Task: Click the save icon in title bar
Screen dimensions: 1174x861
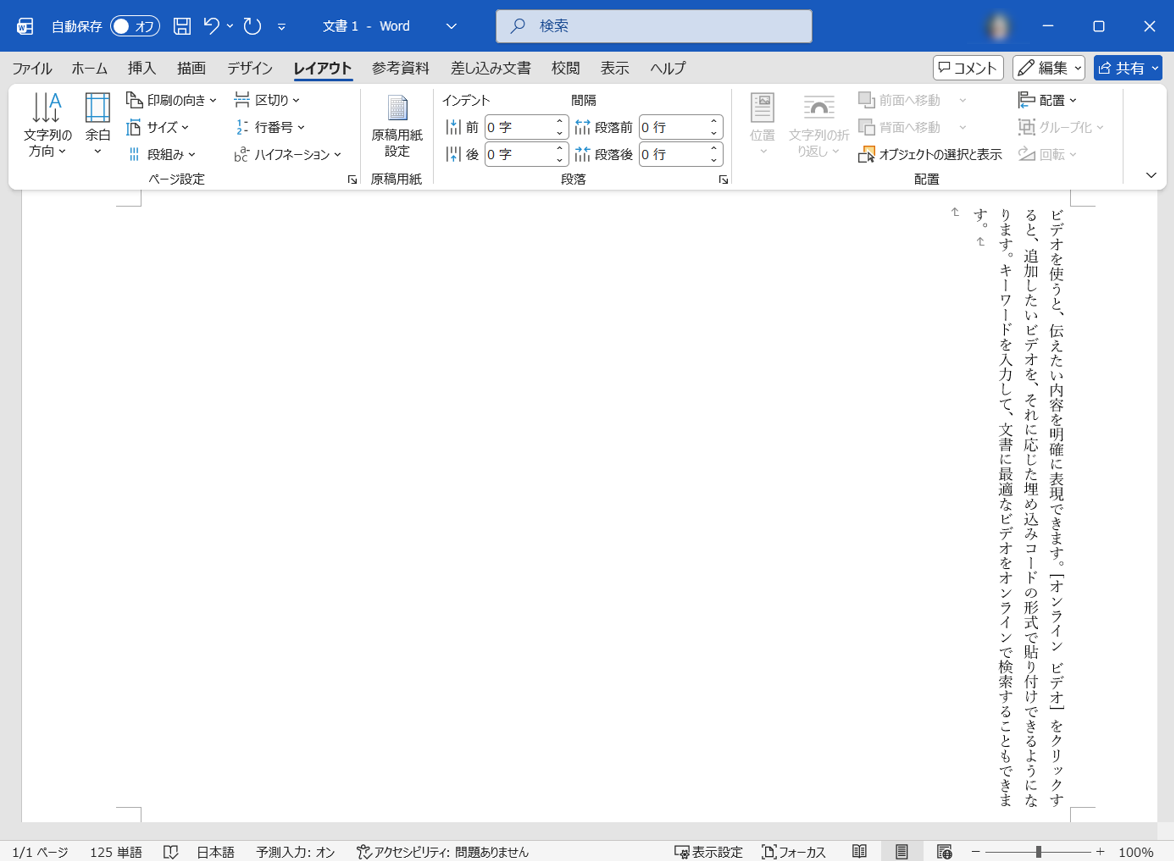Action: [x=182, y=26]
